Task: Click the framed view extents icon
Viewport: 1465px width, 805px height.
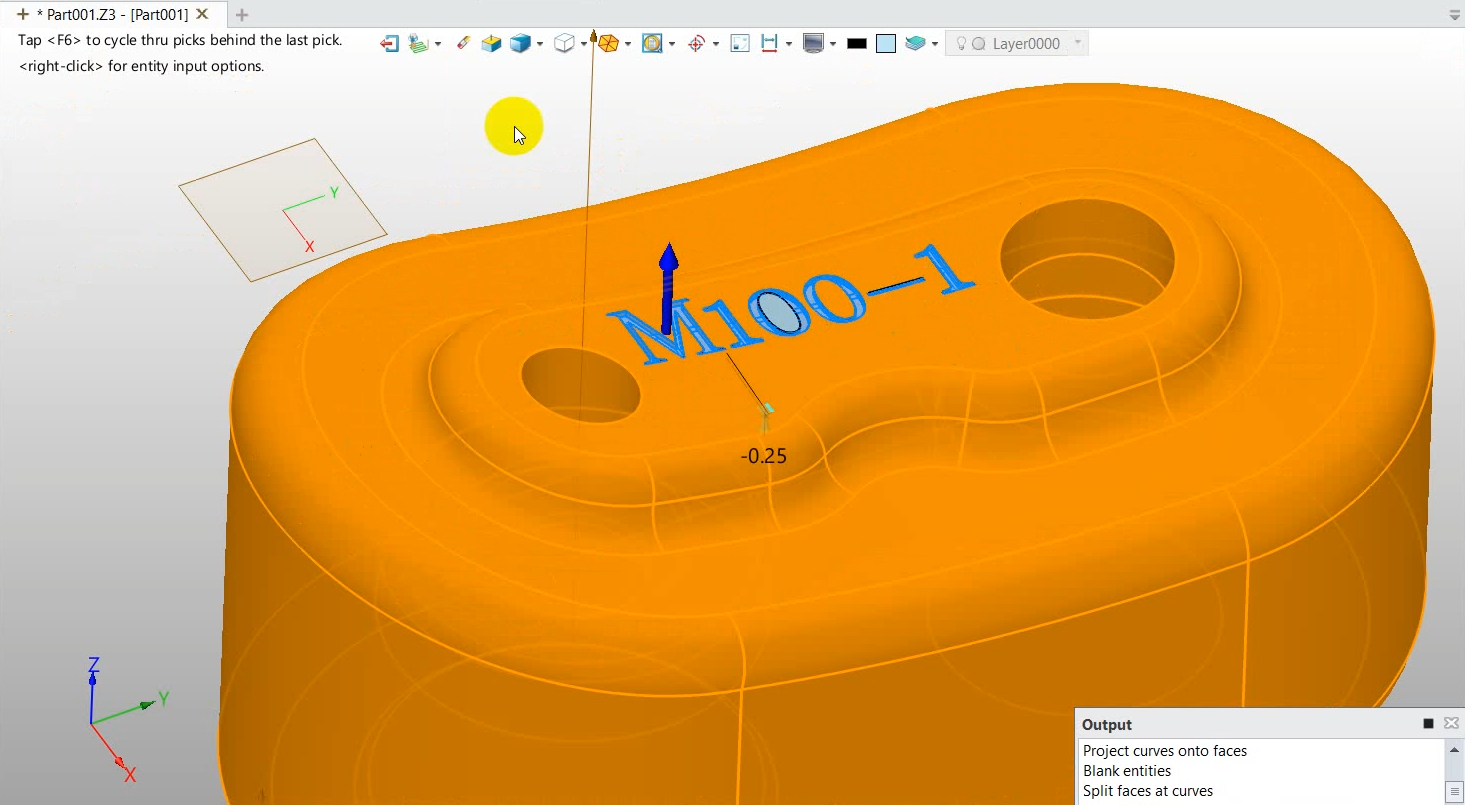Action: pyautogui.click(x=740, y=44)
